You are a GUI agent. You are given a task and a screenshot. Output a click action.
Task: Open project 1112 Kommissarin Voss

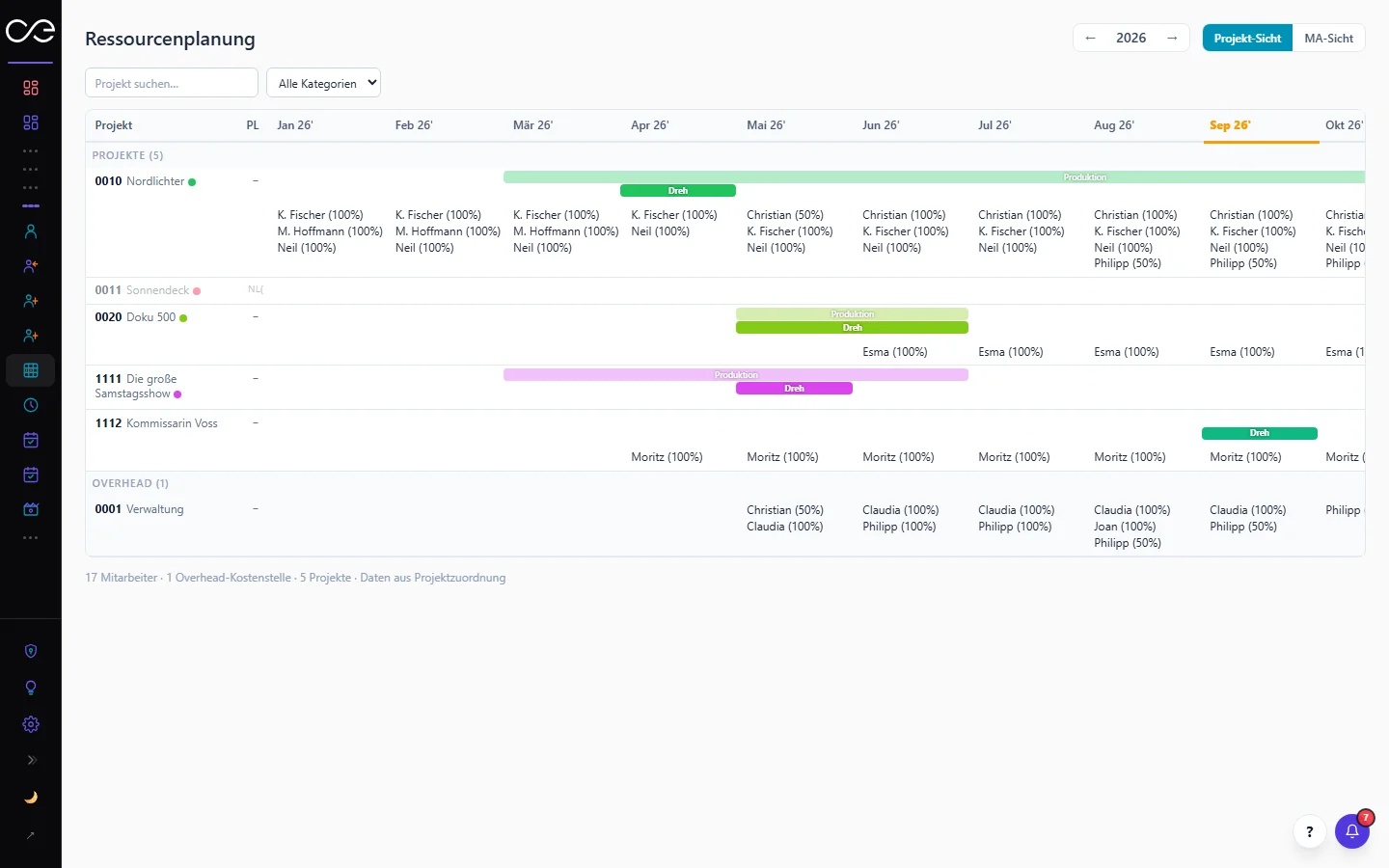[156, 423]
